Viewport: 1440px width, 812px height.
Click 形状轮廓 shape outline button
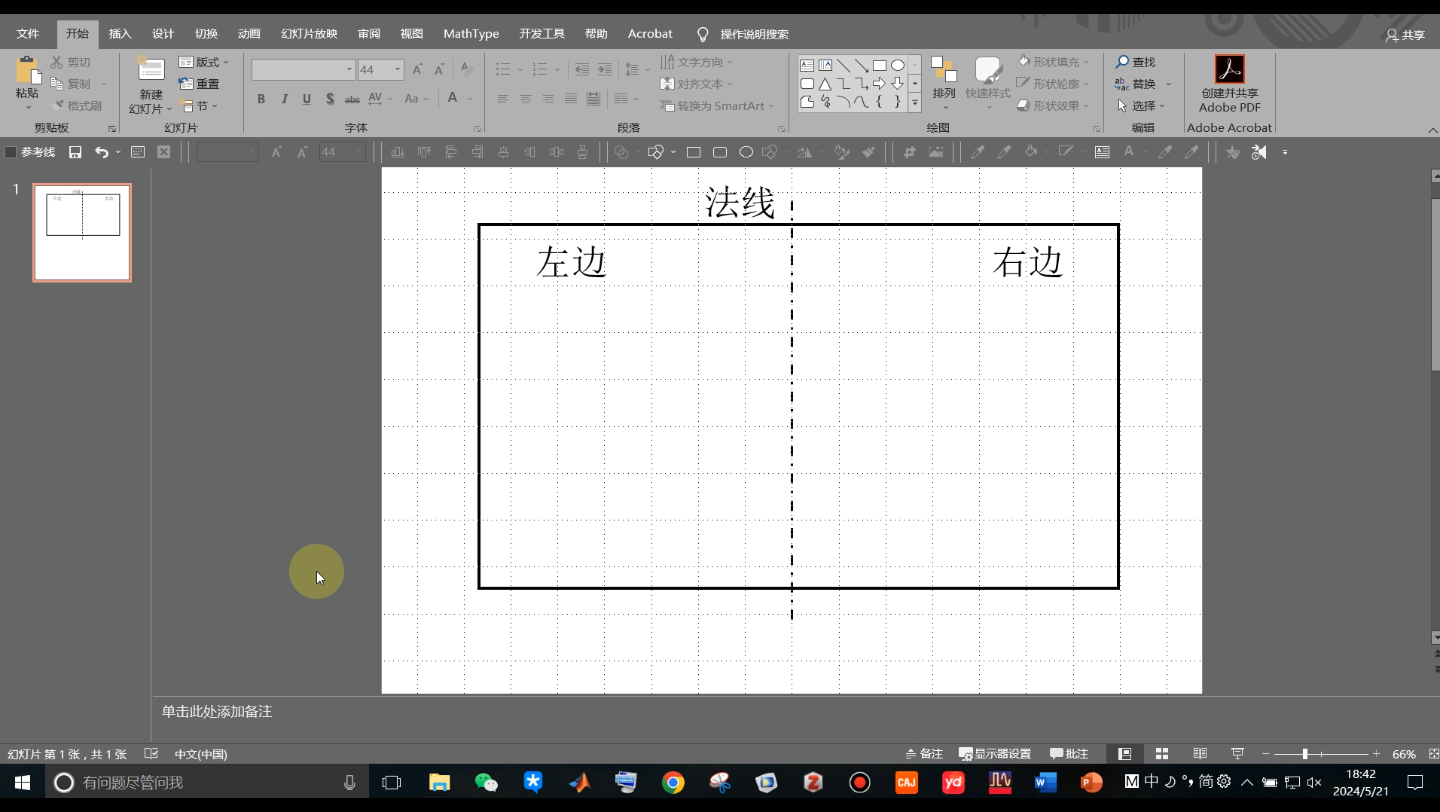tap(1054, 84)
